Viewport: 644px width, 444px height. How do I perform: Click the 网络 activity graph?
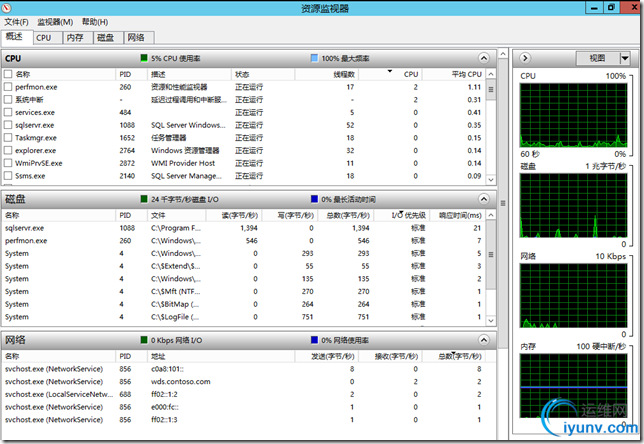click(x=573, y=296)
